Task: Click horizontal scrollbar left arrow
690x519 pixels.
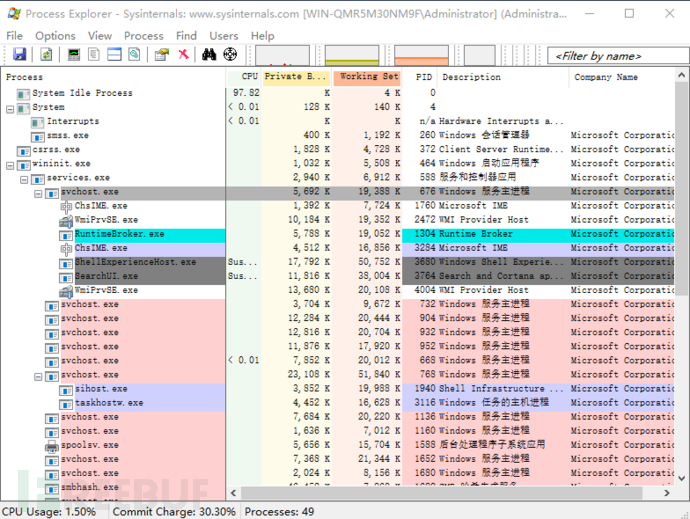Action: [234, 493]
